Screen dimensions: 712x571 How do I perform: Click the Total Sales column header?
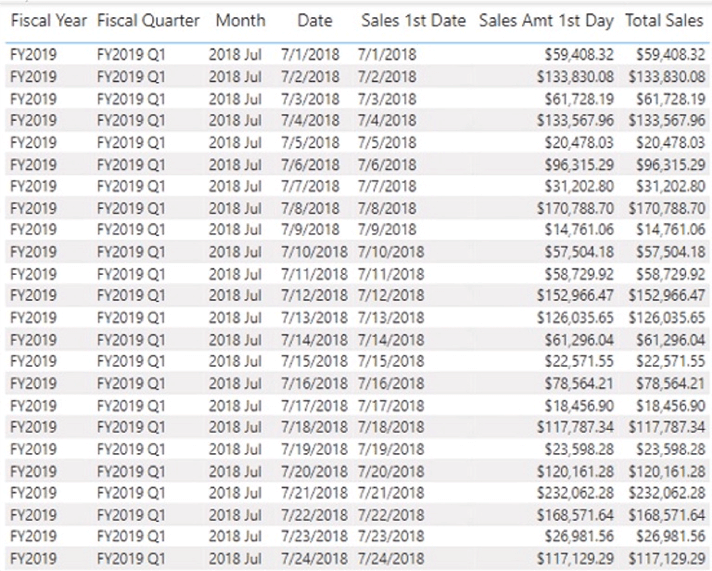point(664,20)
